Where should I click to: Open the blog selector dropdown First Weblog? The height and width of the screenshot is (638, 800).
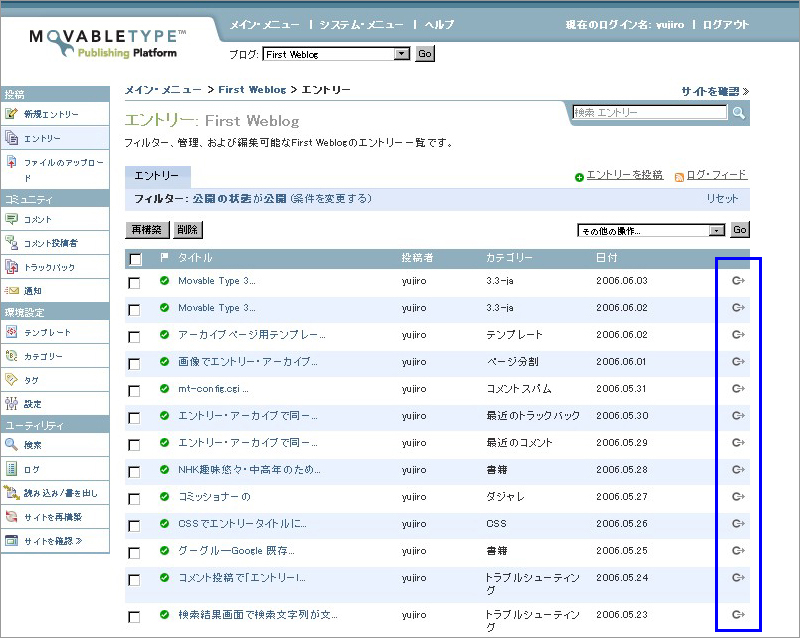tap(336, 54)
